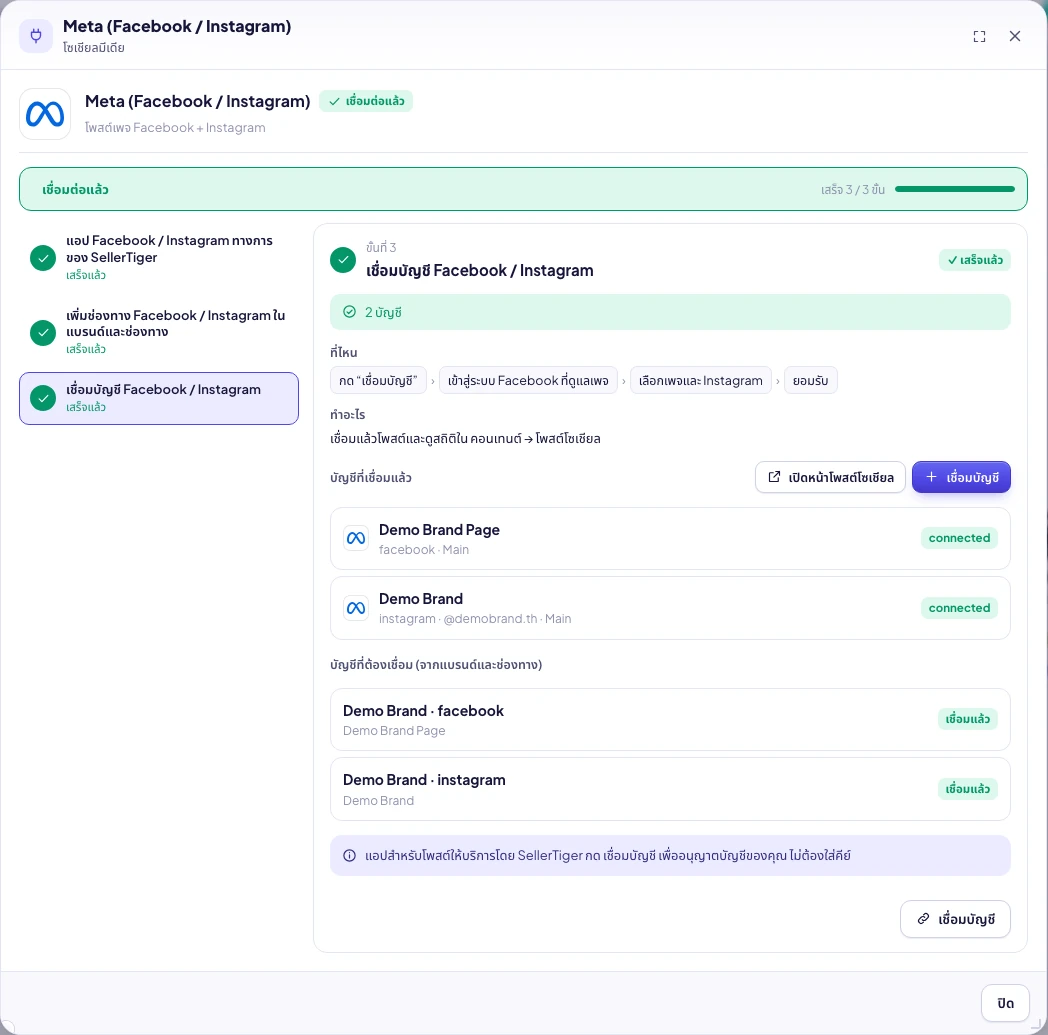Click connected badge on Demo Brand Page row
The image size is (1048, 1035).
pos(959,538)
